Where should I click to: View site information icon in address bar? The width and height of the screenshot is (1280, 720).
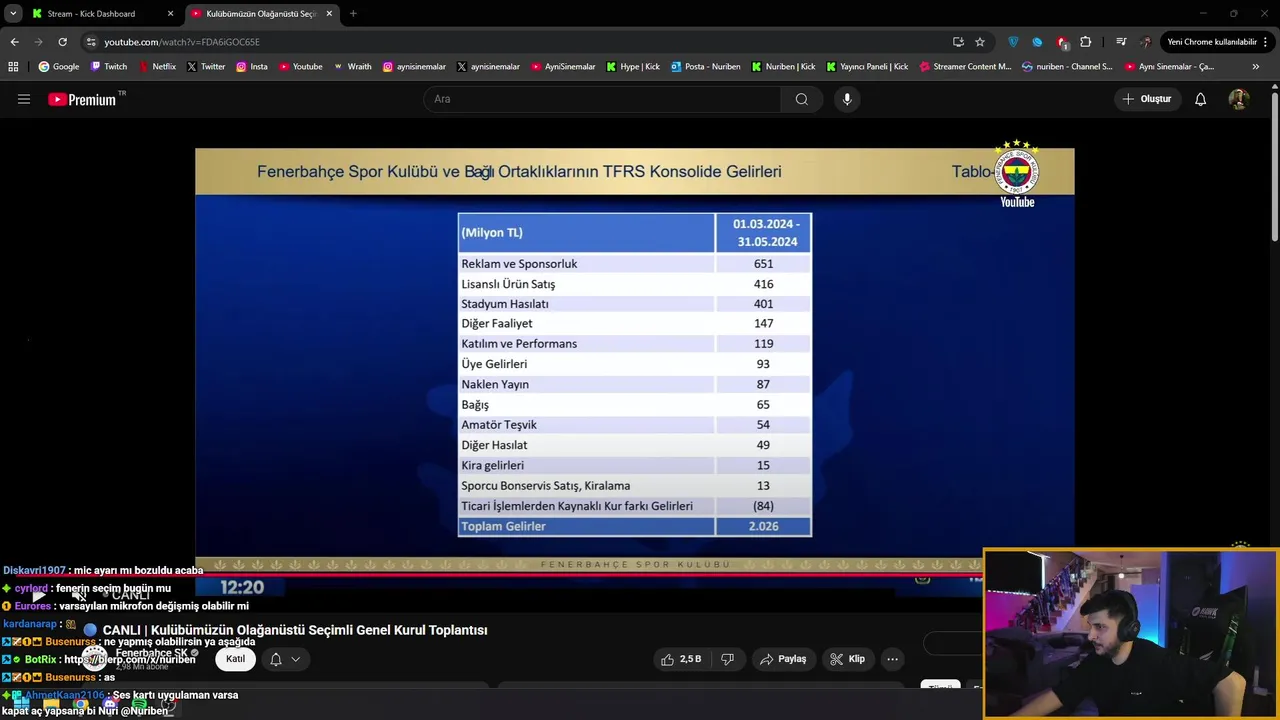click(x=91, y=42)
